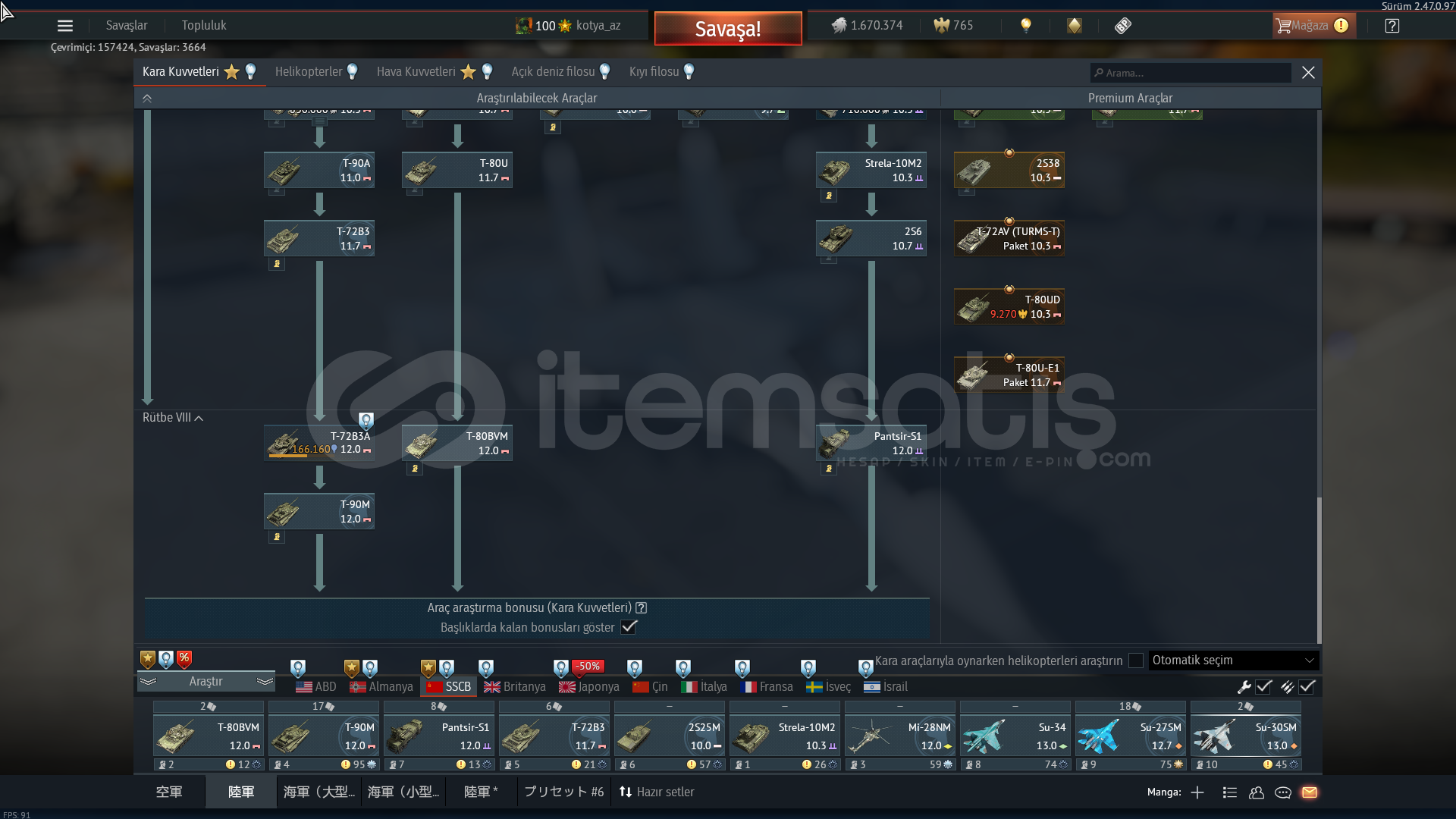Switch to Helikopterler tab

(x=316, y=71)
